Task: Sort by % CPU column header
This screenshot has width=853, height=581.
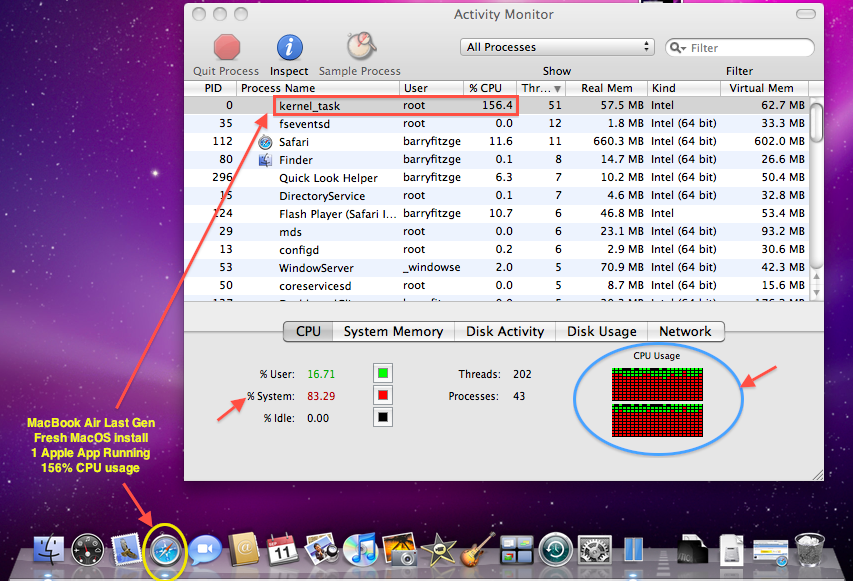Action: tap(490, 88)
